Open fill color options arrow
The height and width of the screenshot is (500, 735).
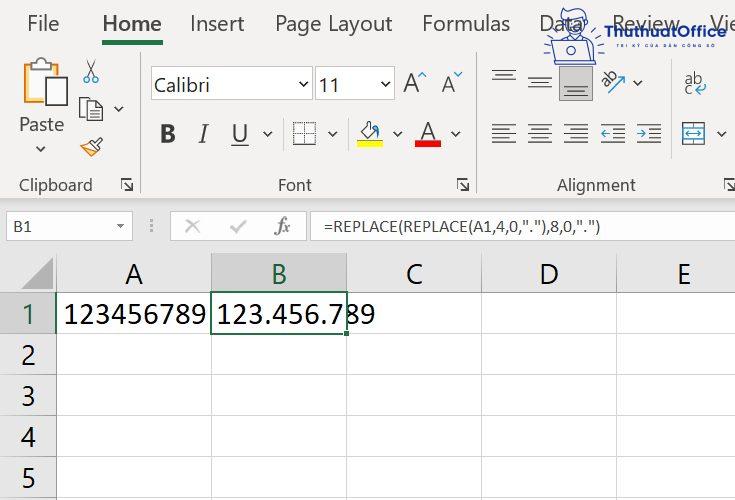tap(398, 134)
